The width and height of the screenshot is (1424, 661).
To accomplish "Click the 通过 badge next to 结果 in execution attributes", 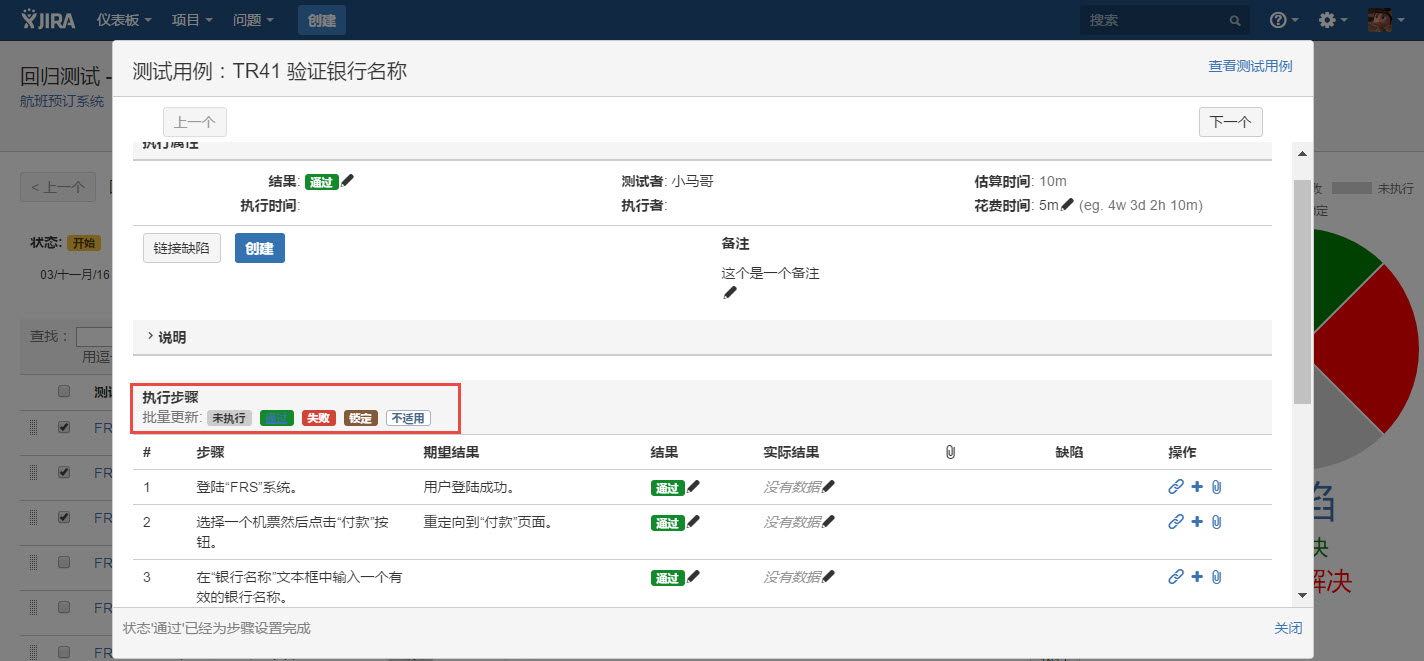I will point(322,182).
